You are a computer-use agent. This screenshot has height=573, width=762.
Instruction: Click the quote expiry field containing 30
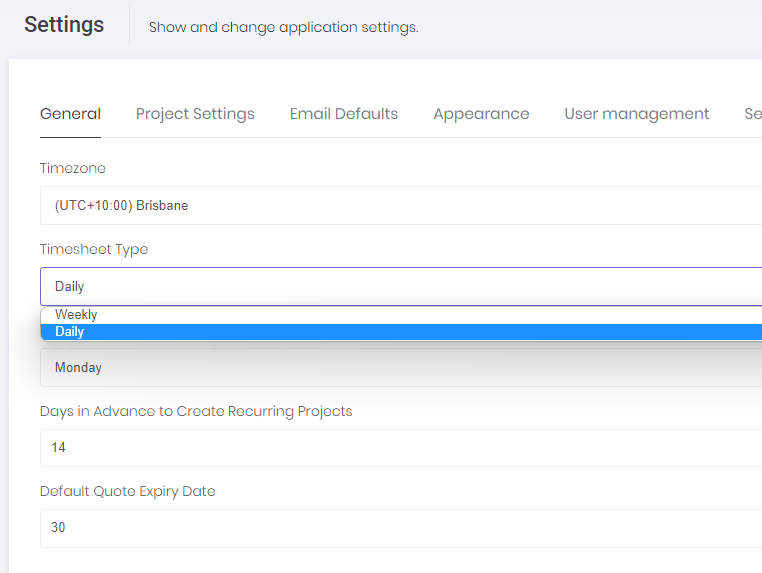400,528
